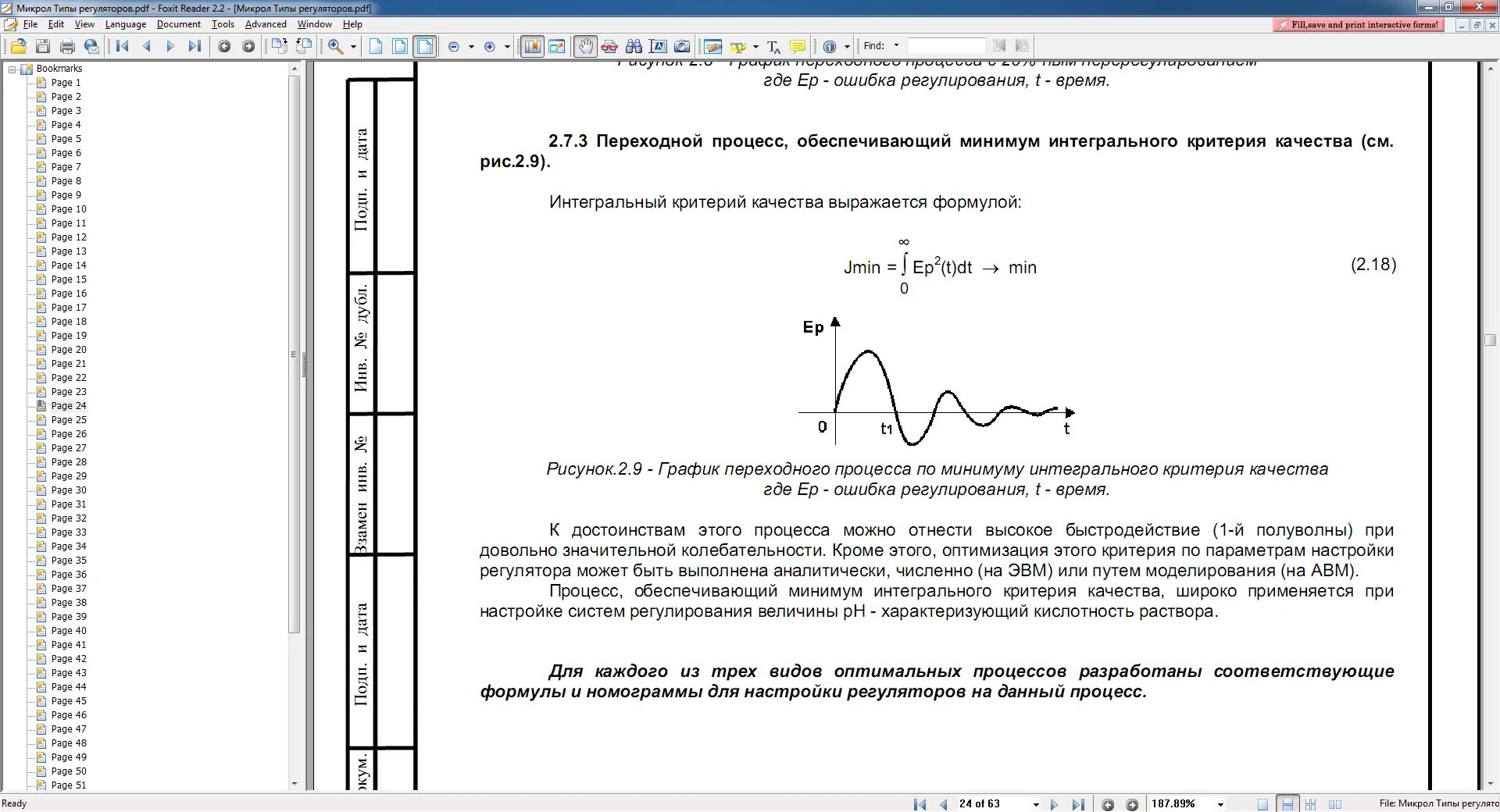Go to next page in the status bar
The image size is (1500, 812).
[1054, 804]
